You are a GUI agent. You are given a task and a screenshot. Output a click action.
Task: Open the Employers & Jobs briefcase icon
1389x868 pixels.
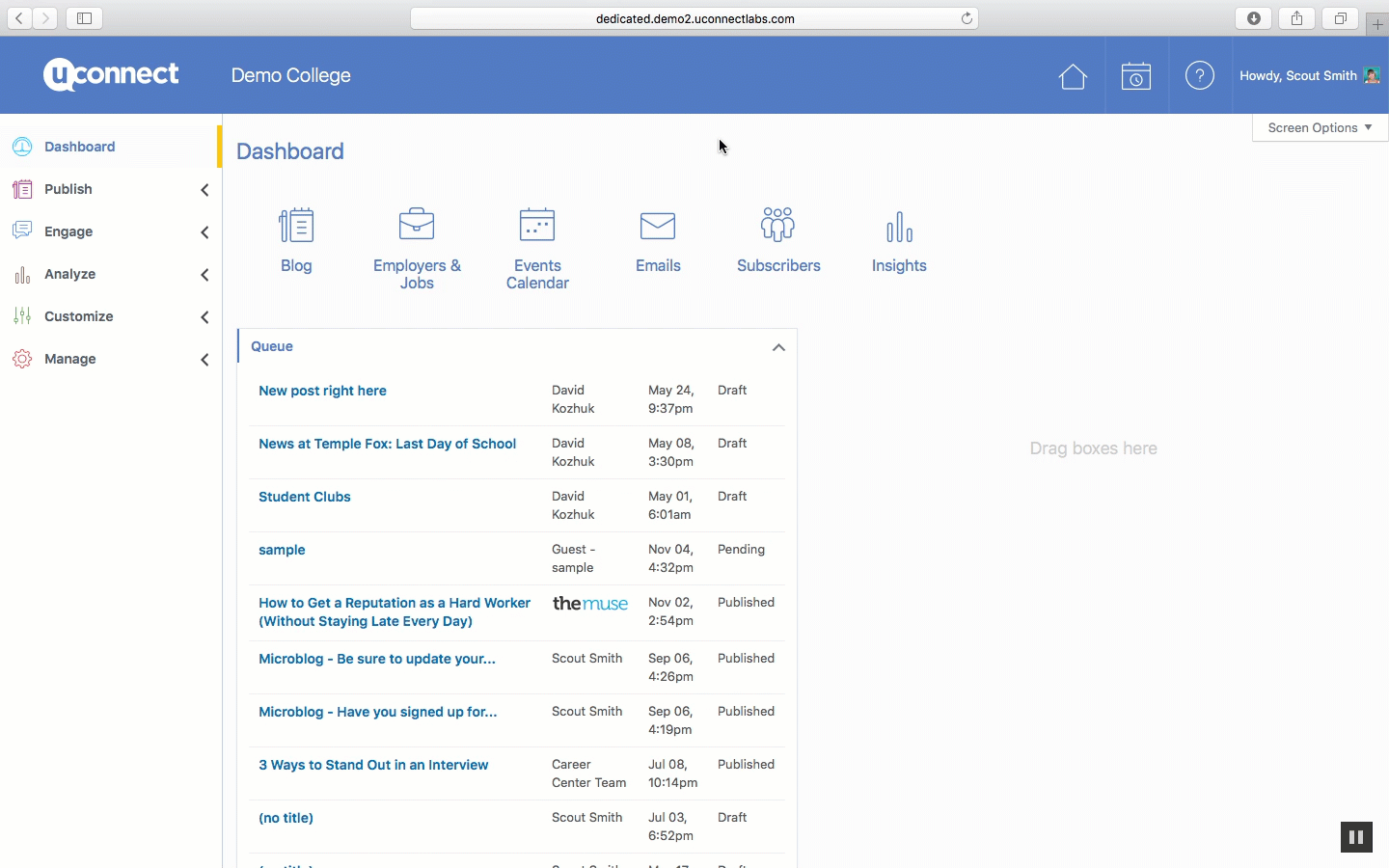click(417, 225)
